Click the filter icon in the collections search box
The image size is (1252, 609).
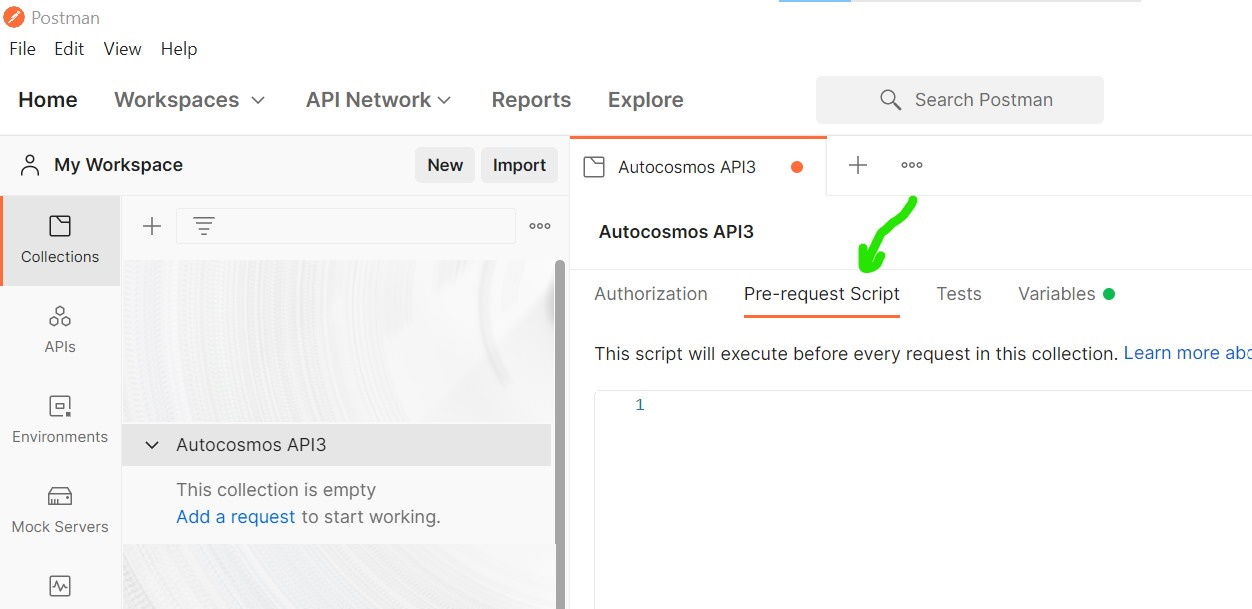click(x=204, y=226)
